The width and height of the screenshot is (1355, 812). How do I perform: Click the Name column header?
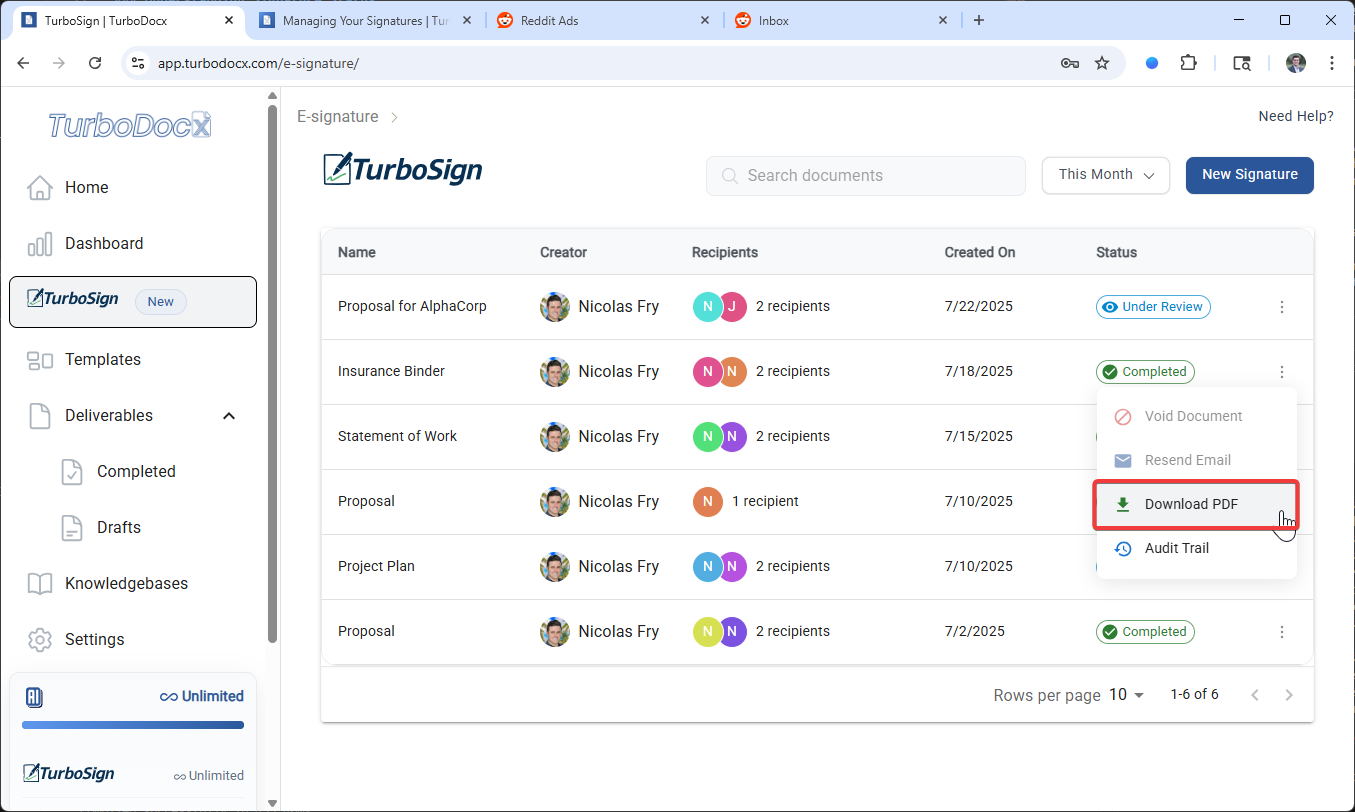pos(357,253)
